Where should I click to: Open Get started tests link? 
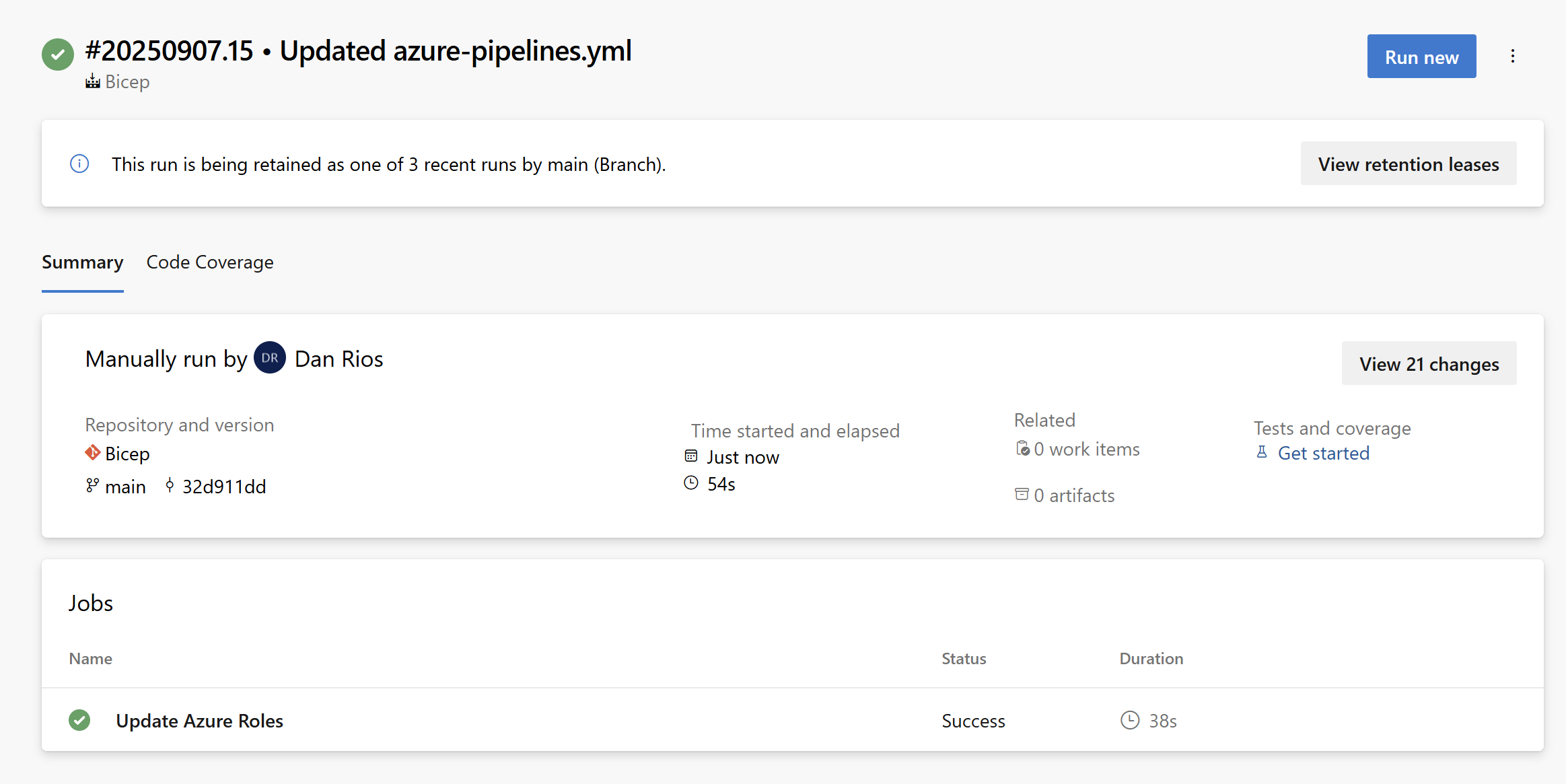click(x=1324, y=453)
